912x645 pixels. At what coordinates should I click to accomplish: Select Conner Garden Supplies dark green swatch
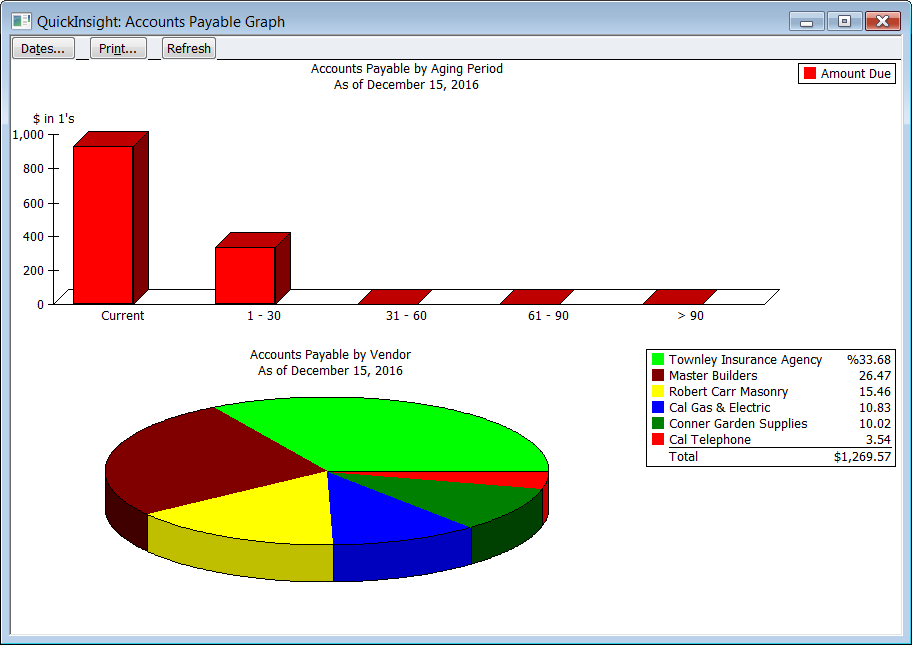(x=658, y=424)
